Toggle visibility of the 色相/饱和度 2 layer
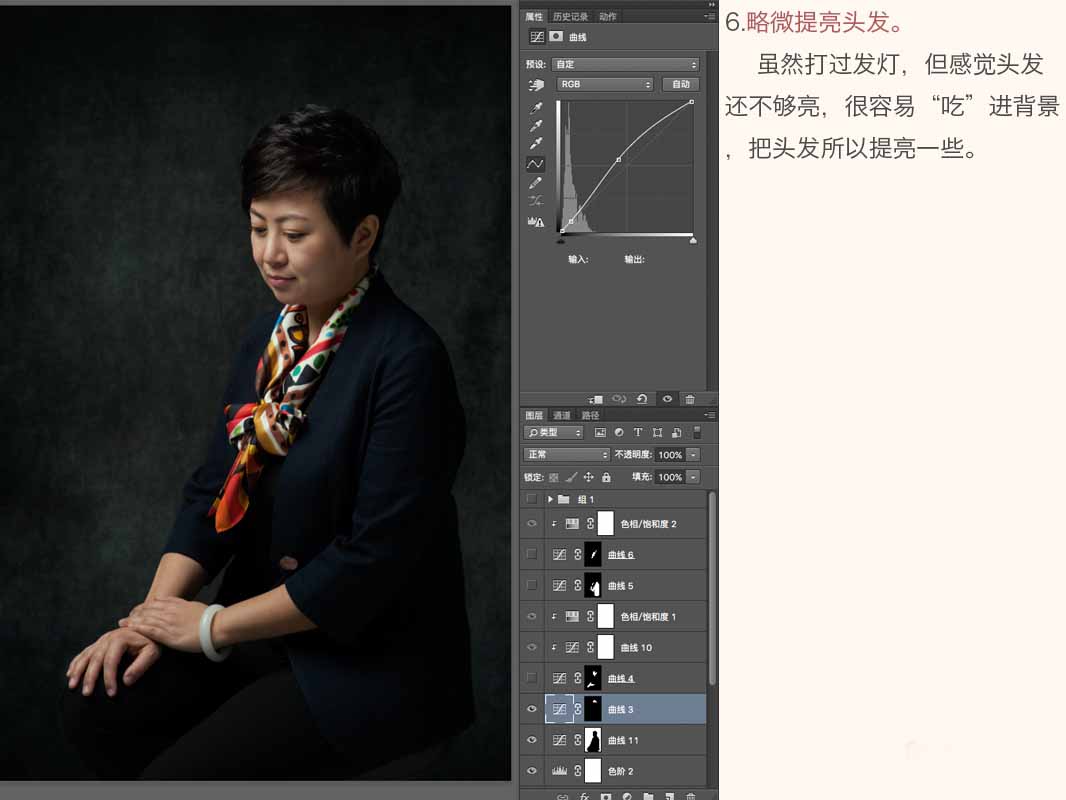This screenshot has width=1066, height=800. [x=532, y=523]
